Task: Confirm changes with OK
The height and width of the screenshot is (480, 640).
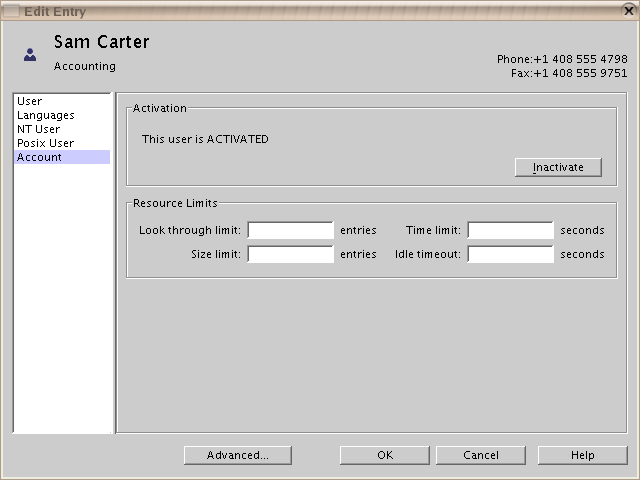Action: [384, 455]
